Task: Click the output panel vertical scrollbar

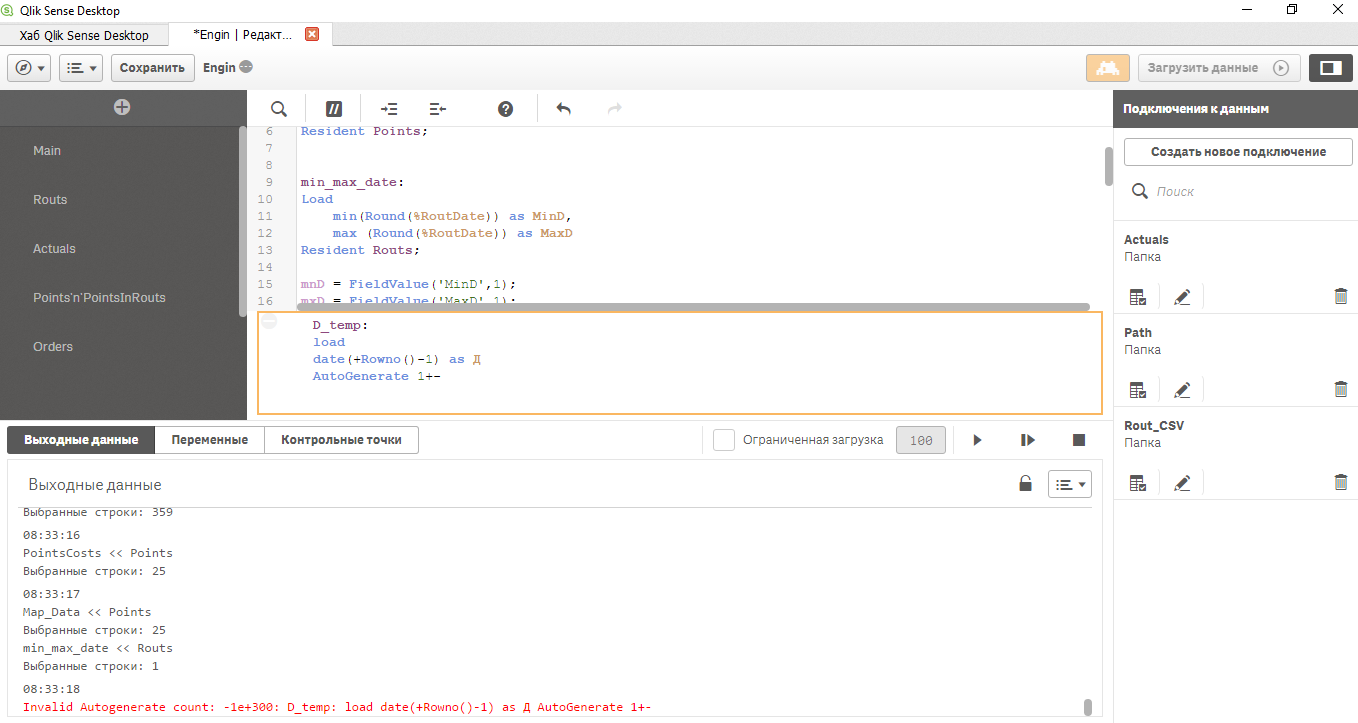Action: 1087,707
